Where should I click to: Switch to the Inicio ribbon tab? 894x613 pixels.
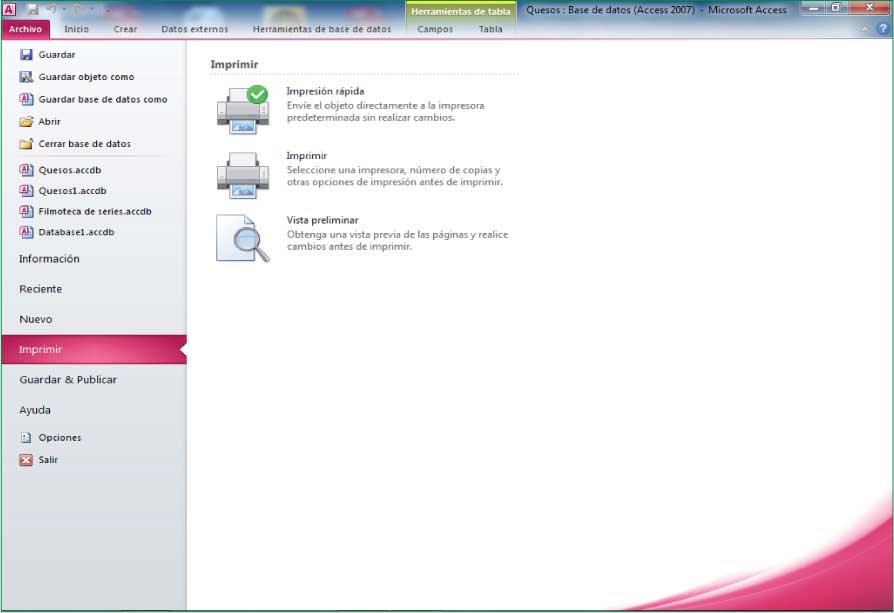click(x=76, y=29)
